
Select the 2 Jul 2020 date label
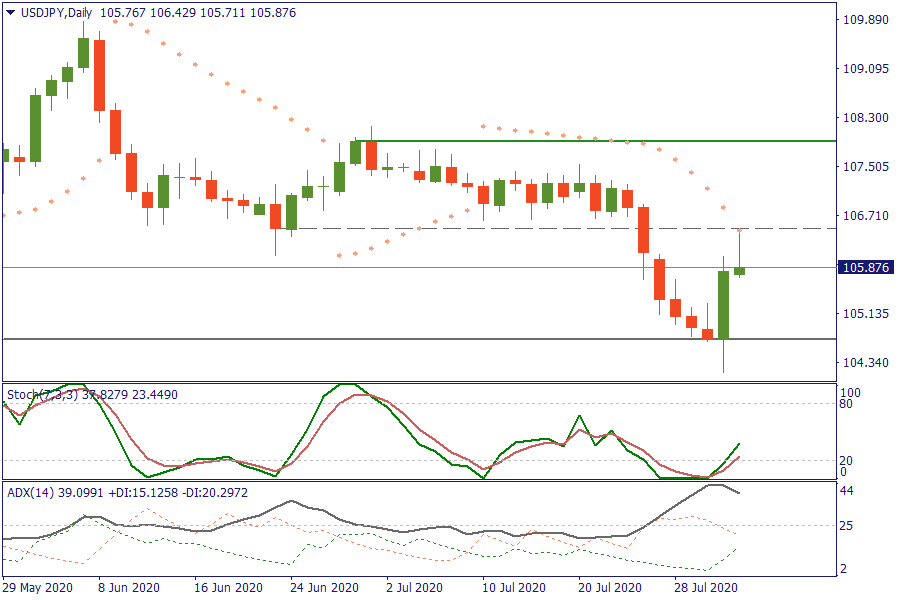click(414, 588)
